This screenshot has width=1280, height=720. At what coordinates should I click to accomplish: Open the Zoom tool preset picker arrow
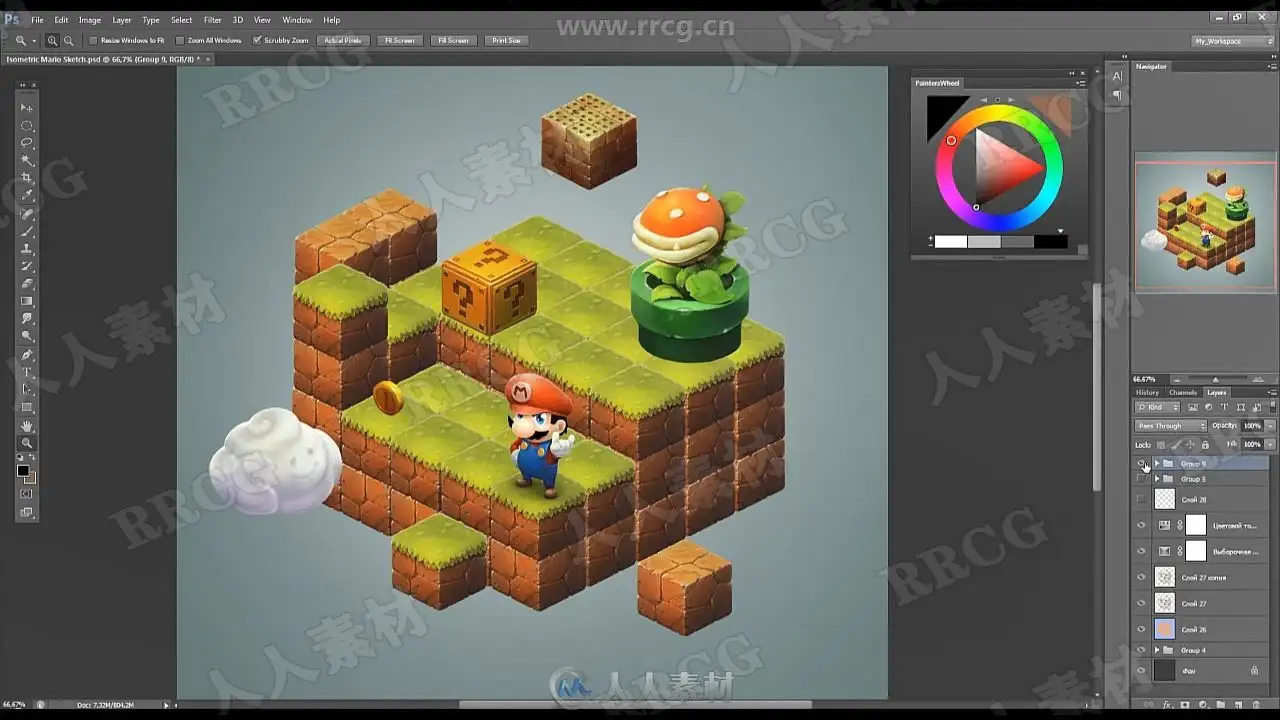pos(34,41)
